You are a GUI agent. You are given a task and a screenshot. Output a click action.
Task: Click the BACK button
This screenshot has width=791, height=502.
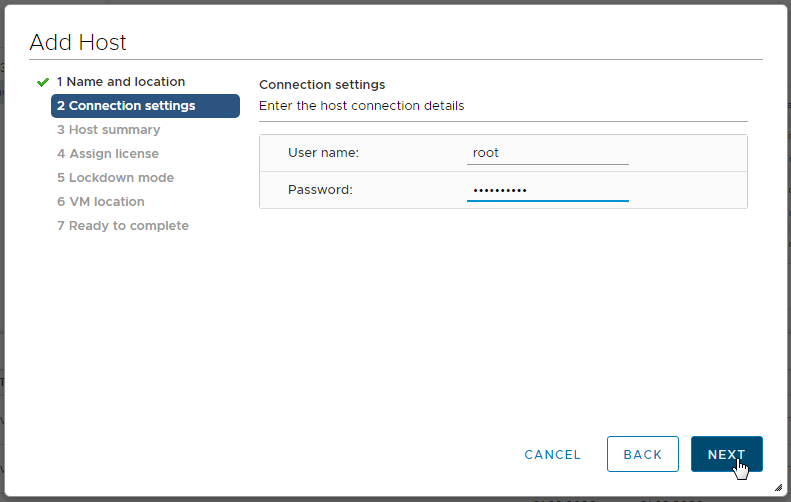[x=642, y=454]
